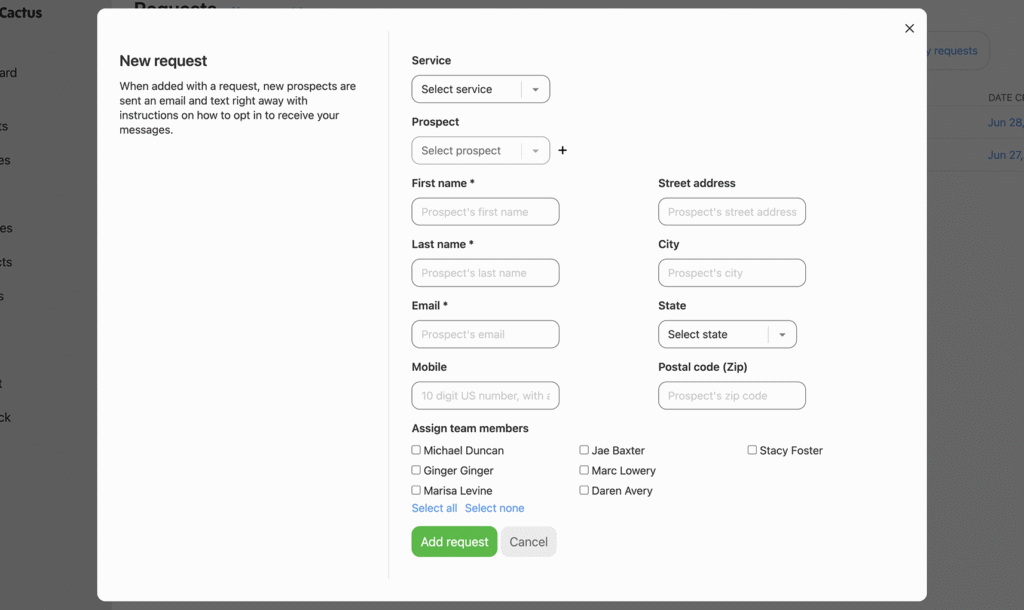Open the Select state dropdown
The width and height of the screenshot is (1024, 610).
pos(726,335)
